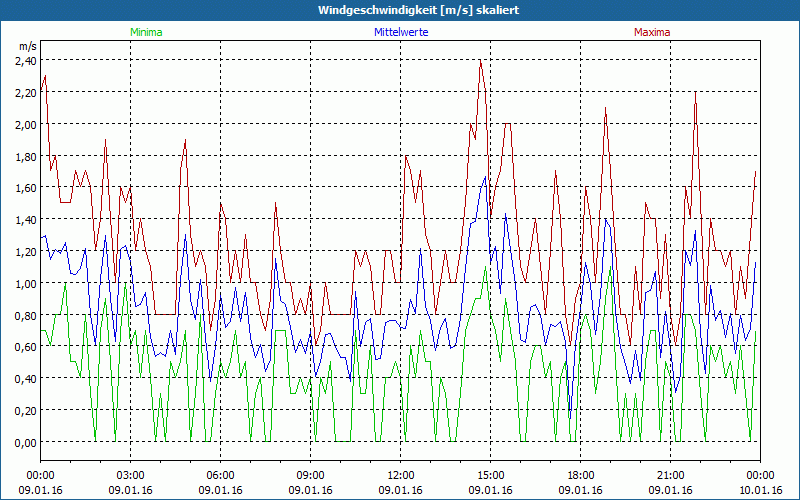
Task: Click the 06:00 time axis label
Action: [220, 476]
